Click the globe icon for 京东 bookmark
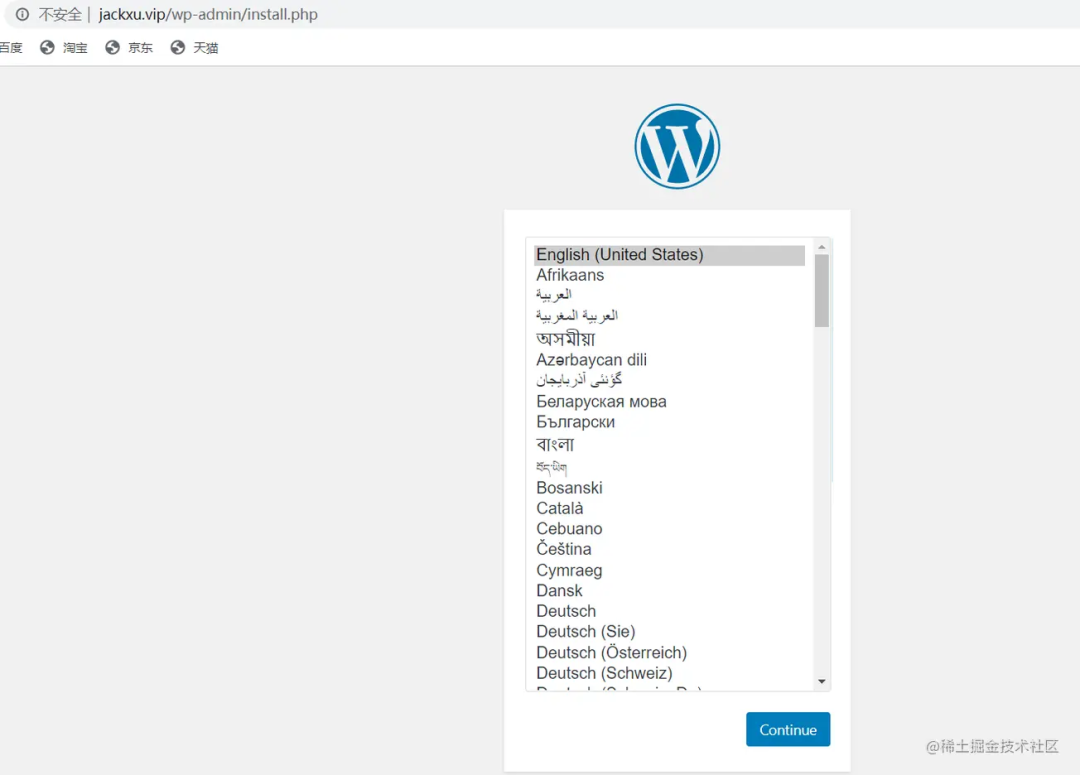The image size is (1080, 775). point(112,47)
